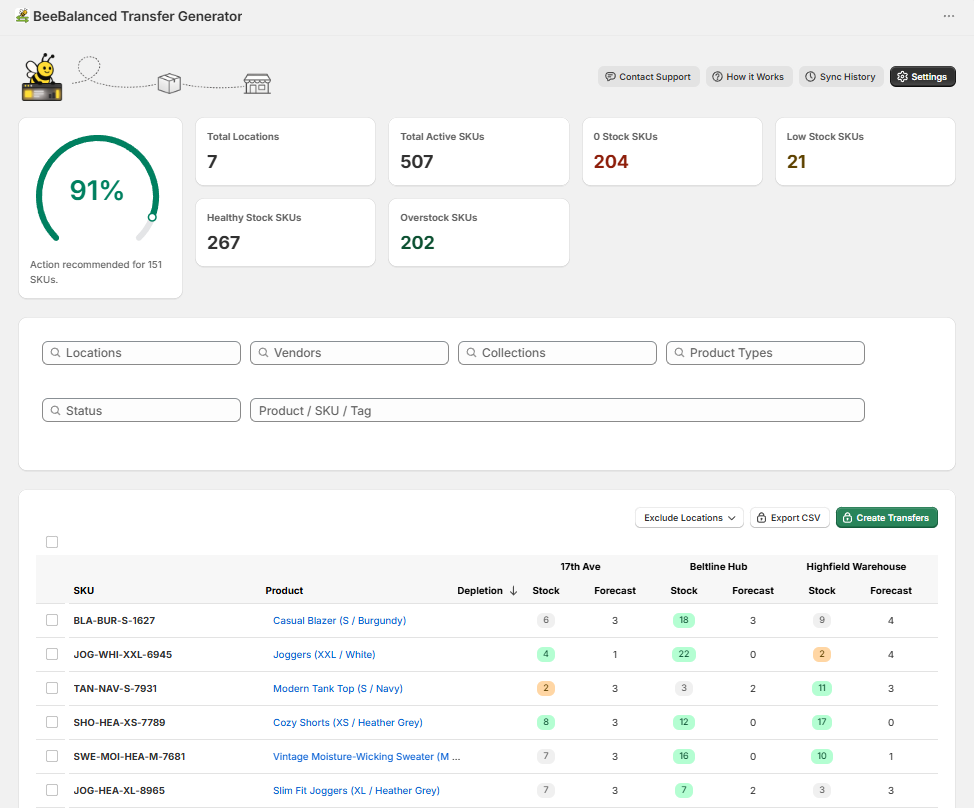
Task: Open the Modern Tank Top (S / Navy) link
Action: (338, 688)
